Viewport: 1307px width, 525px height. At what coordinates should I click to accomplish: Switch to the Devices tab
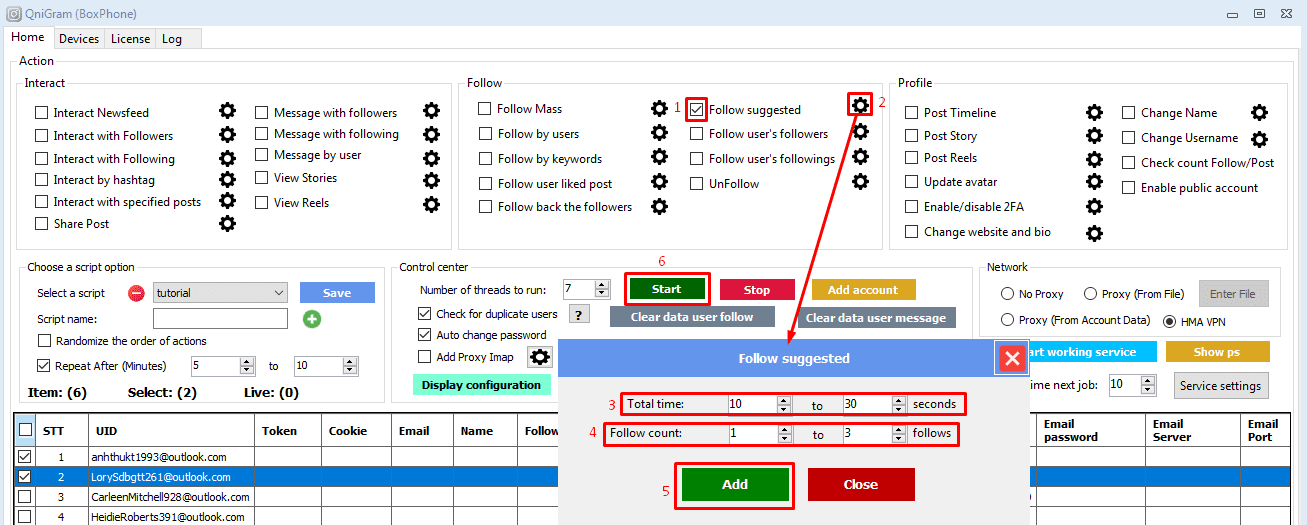pos(79,39)
